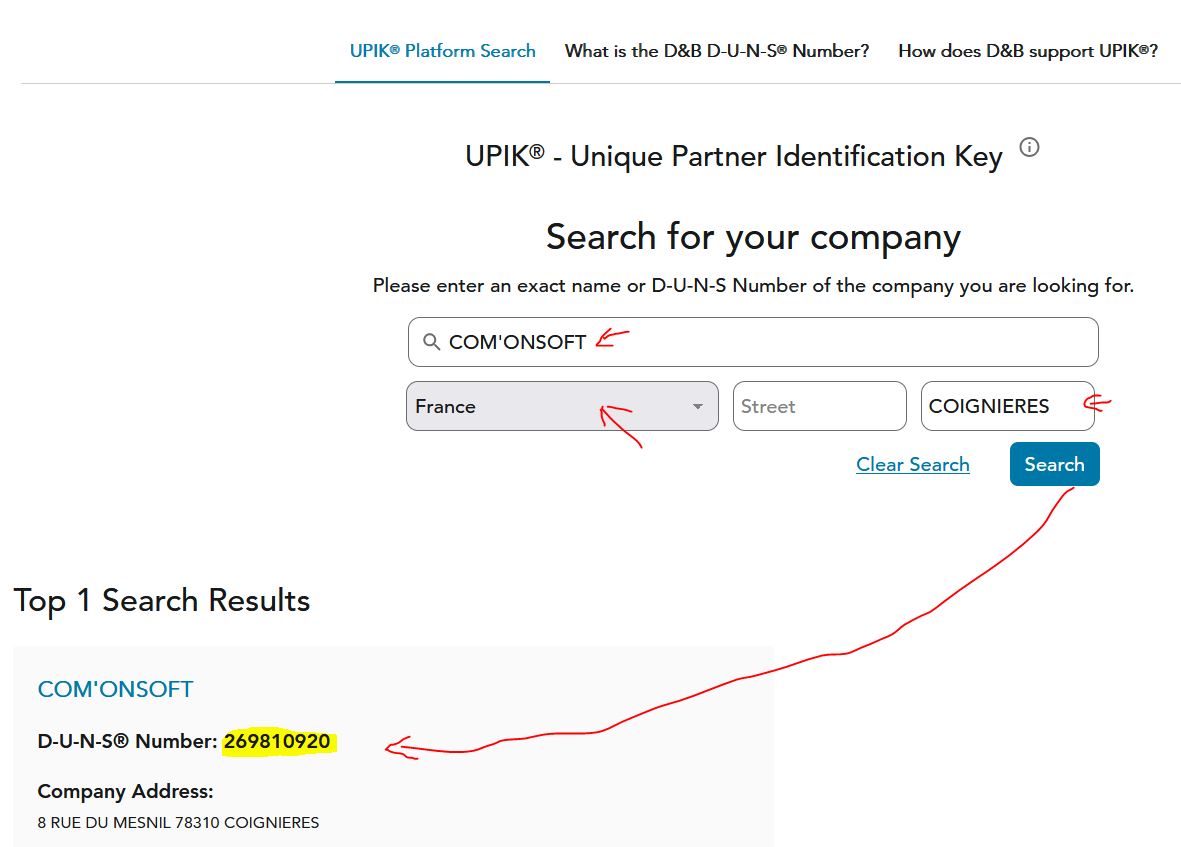Switch to the UPIK Platform Search tab
1181x847 pixels.
coord(442,51)
